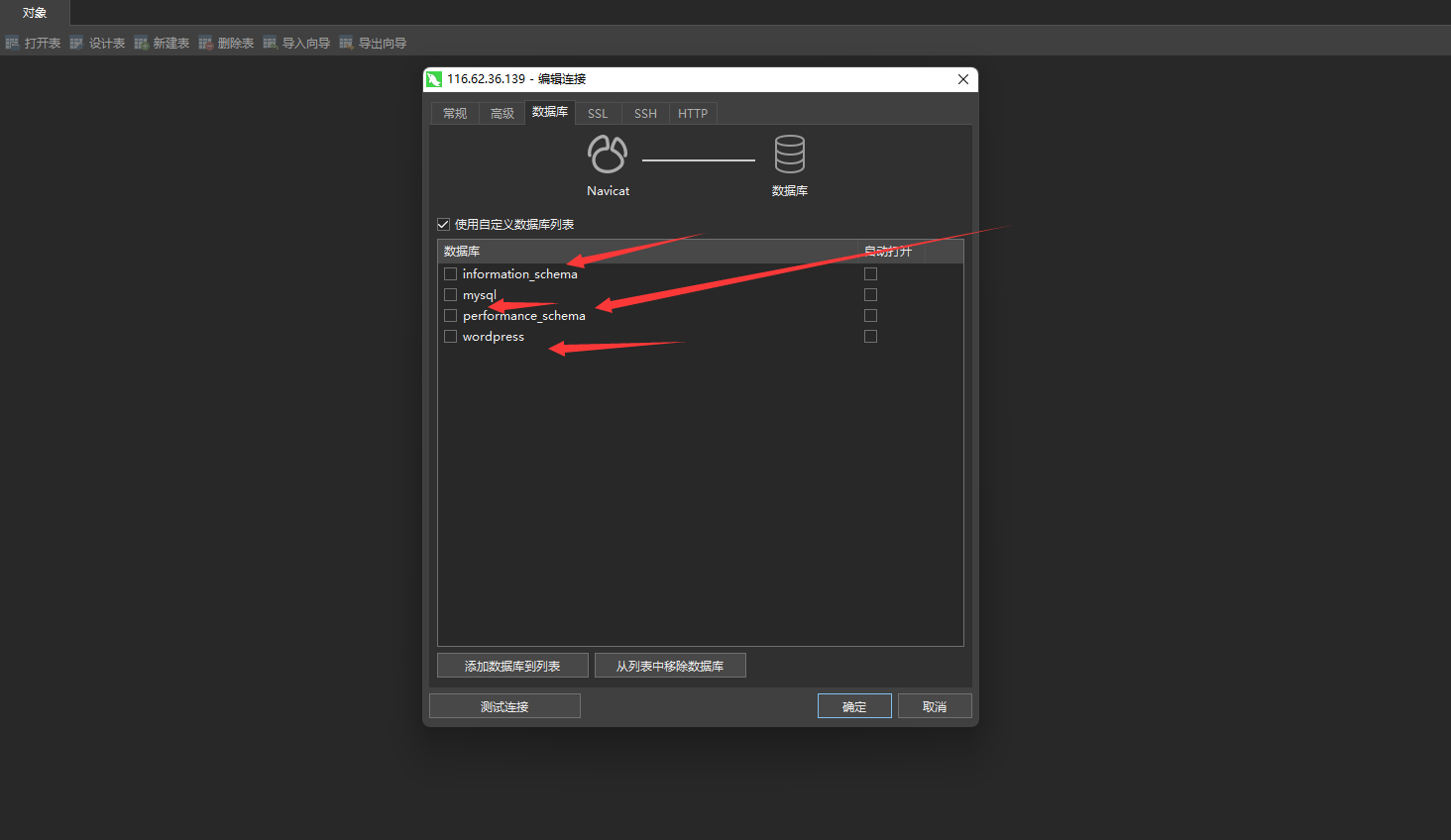Check the wordpress database checkbox
Image resolution: width=1451 pixels, height=840 pixels.
tap(450, 336)
